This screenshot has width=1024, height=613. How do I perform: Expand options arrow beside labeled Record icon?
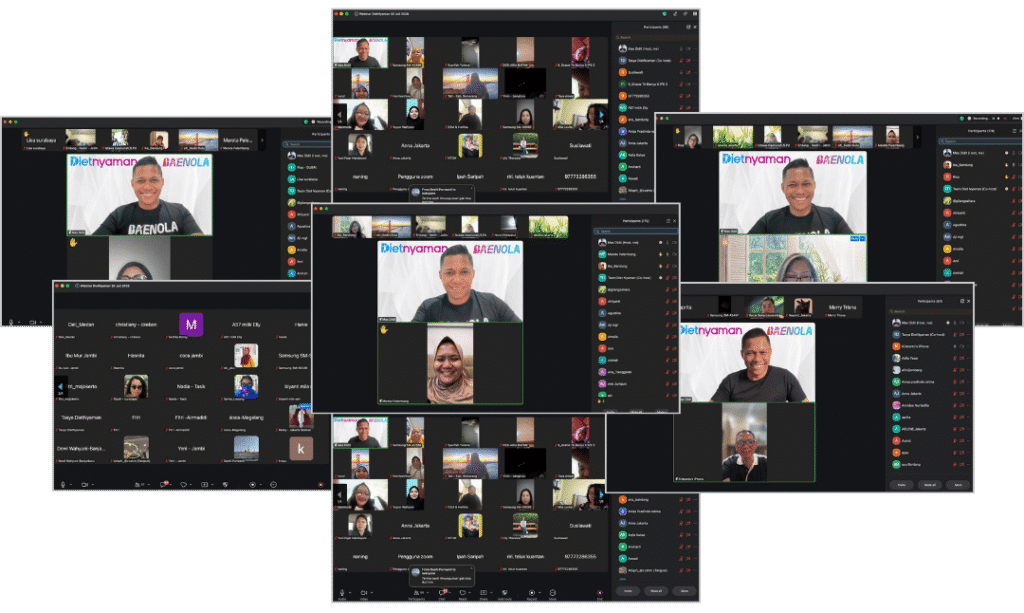pyautogui.click(x=540, y=593)
